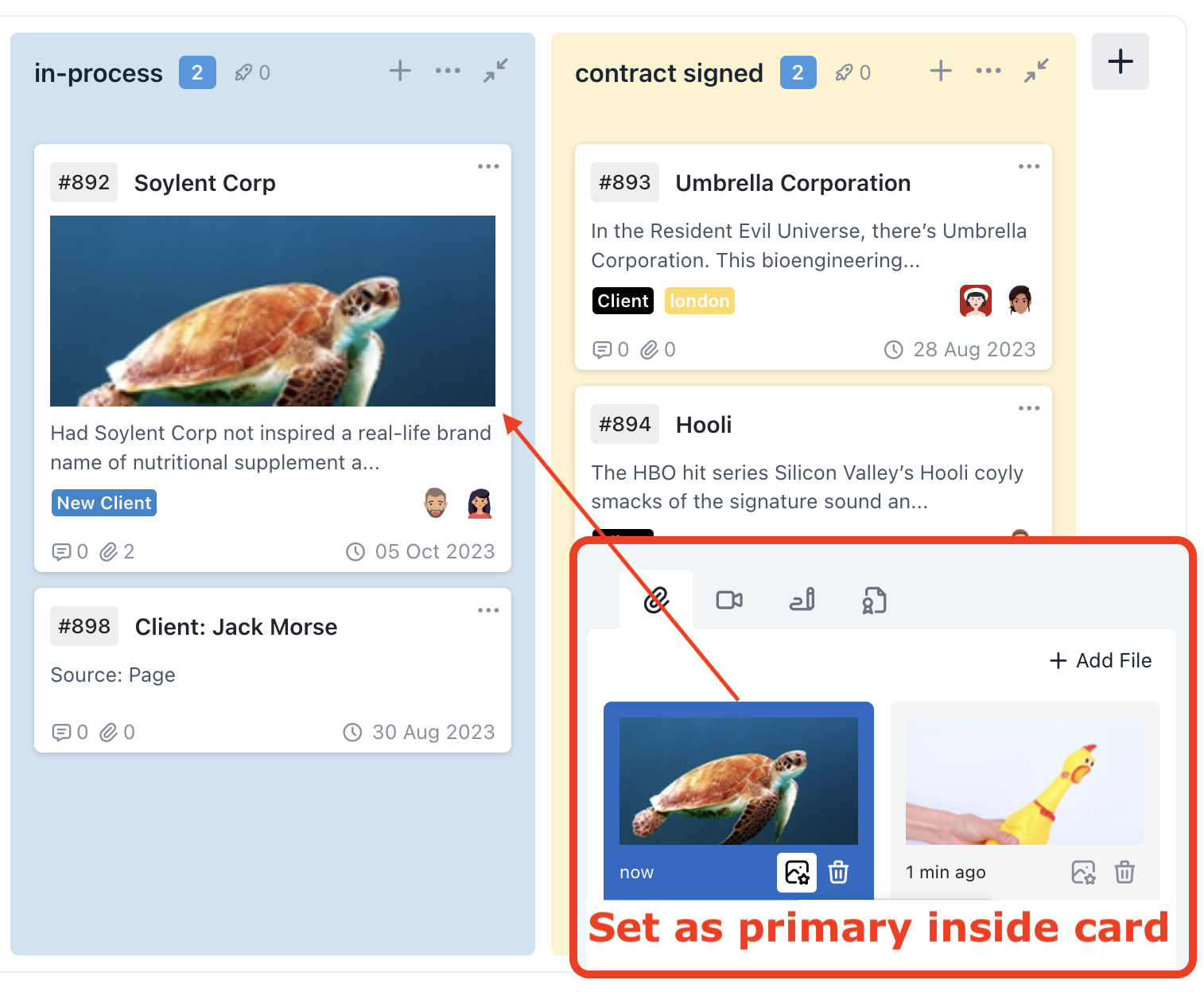Add a new board column
The height and width of the screenshot is (992, 1204).
tap(1120, 61)
